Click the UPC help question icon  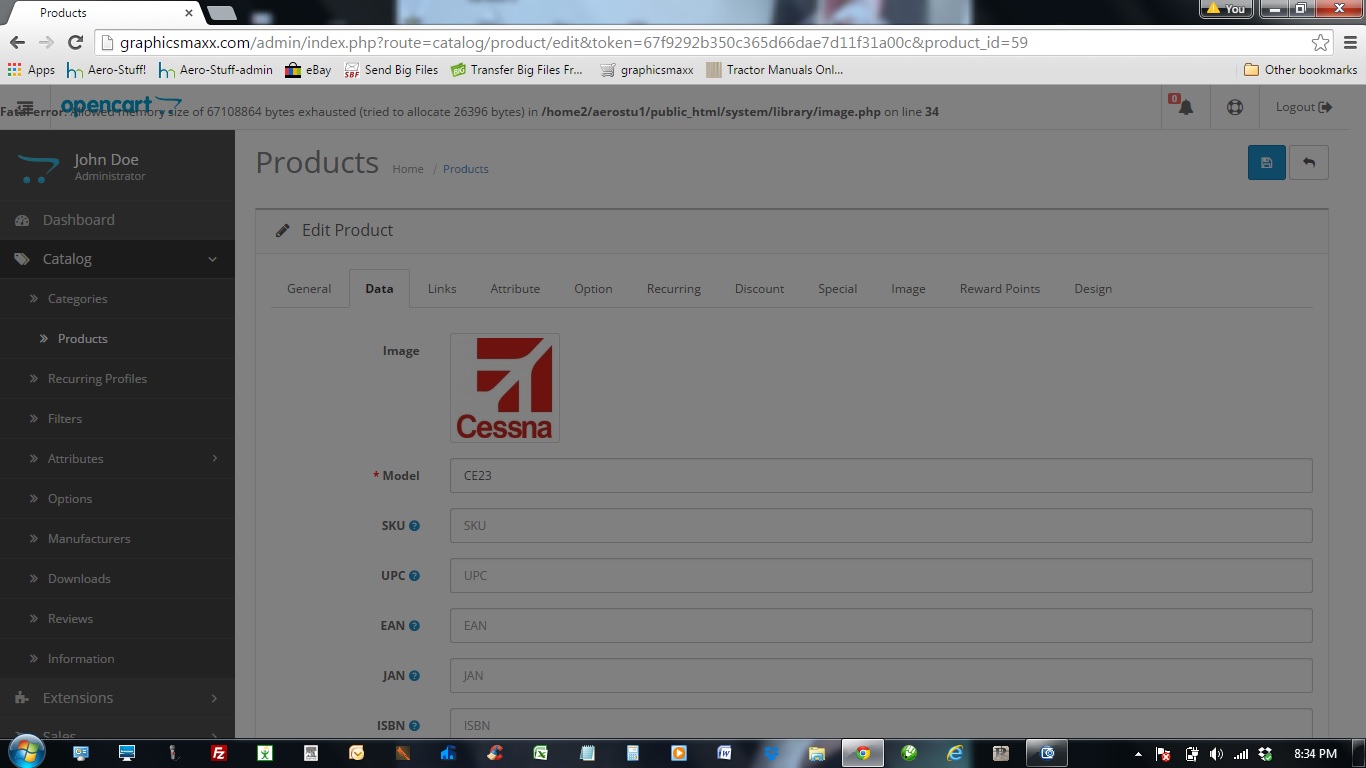[414, 575]
